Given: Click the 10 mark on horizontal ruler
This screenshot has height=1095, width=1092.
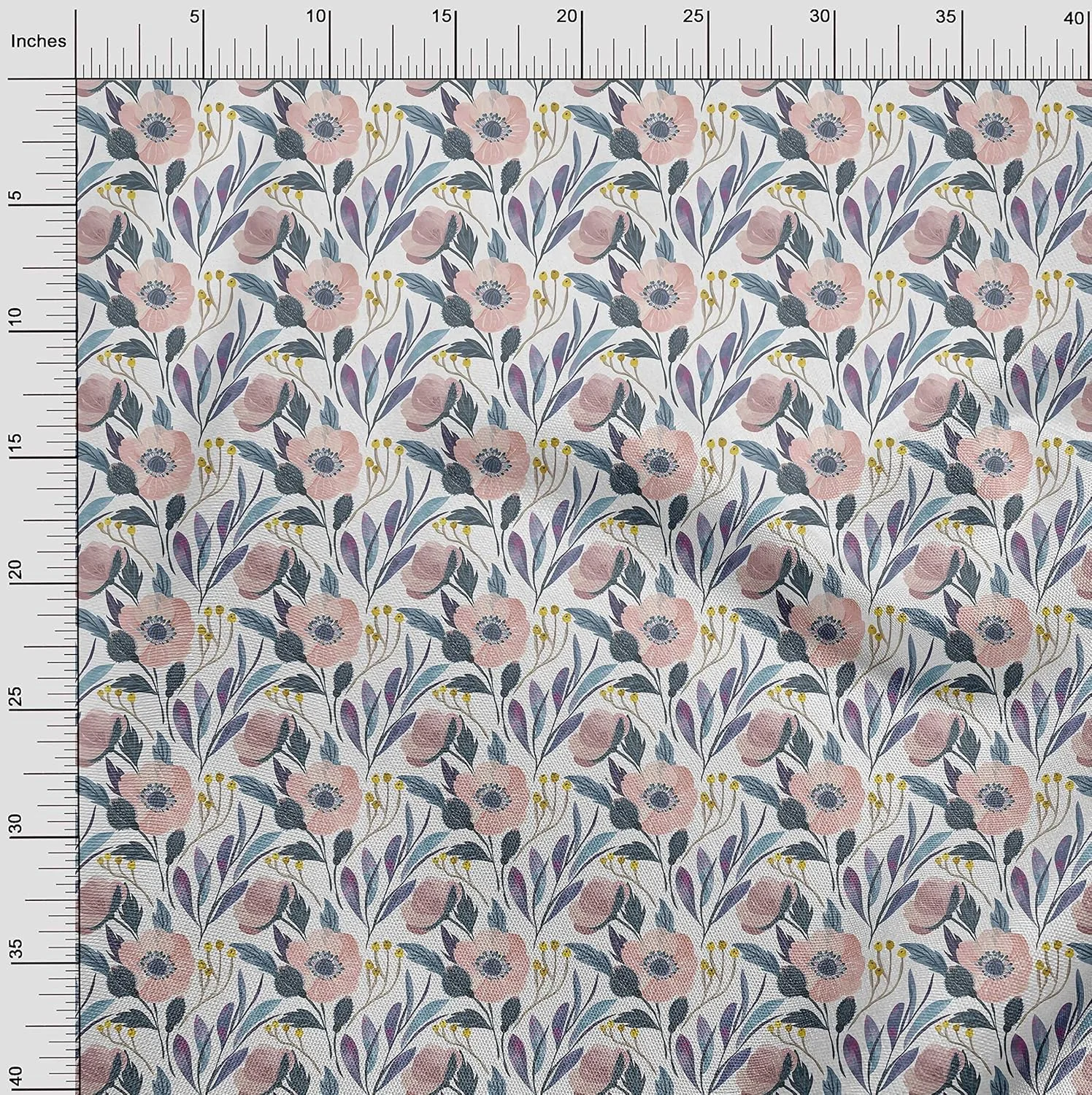Looking at the screenshot, I should click(318, 17).
